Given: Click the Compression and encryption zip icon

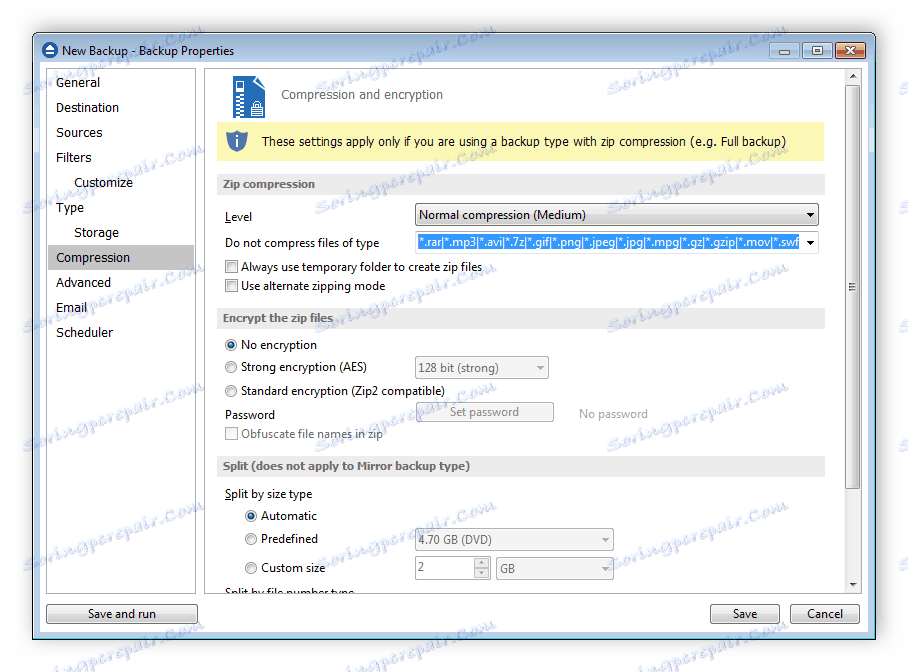Looking at the screenshot, I should tap(249, 97).
